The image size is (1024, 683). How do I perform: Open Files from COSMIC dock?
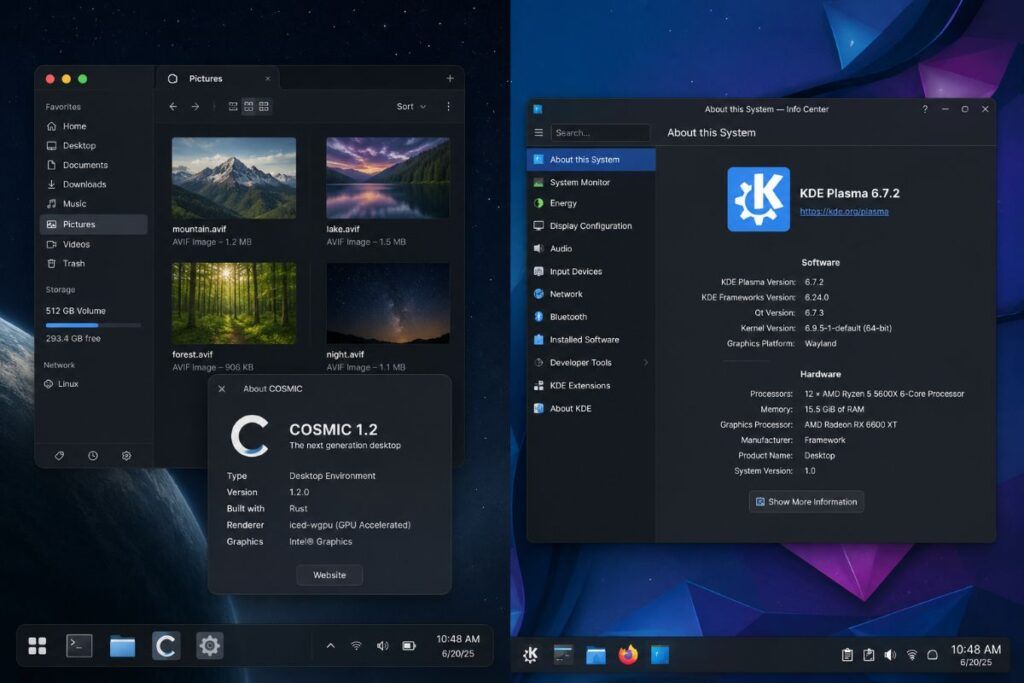click(x=122, y=646)
